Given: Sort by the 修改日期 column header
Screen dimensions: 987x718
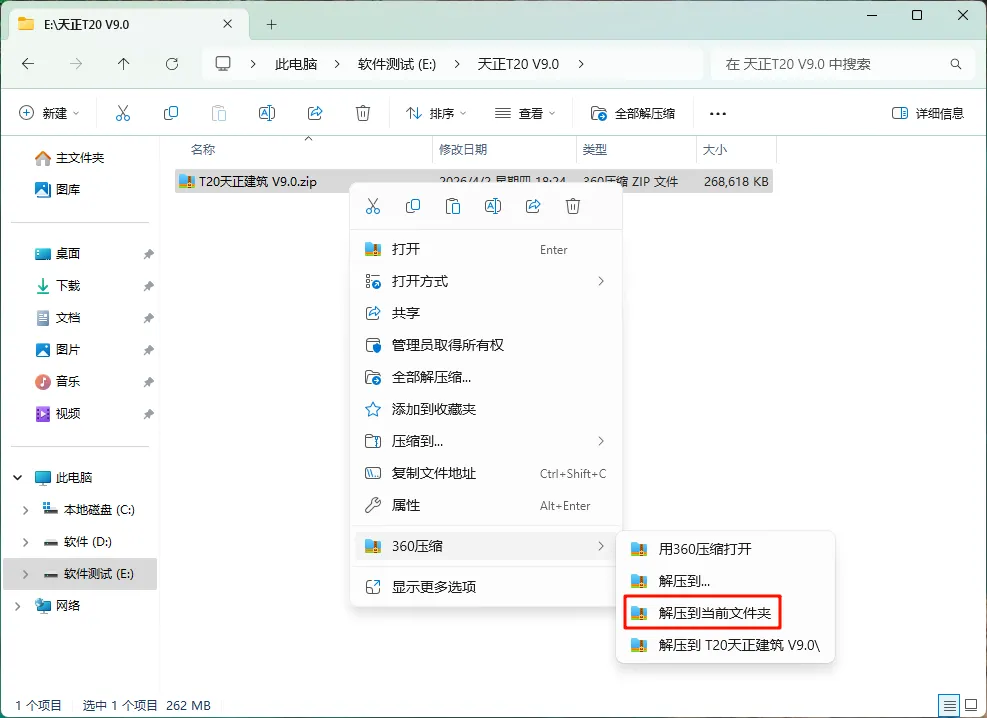Looking at the screenshot, I should click(x=463, y=149).
